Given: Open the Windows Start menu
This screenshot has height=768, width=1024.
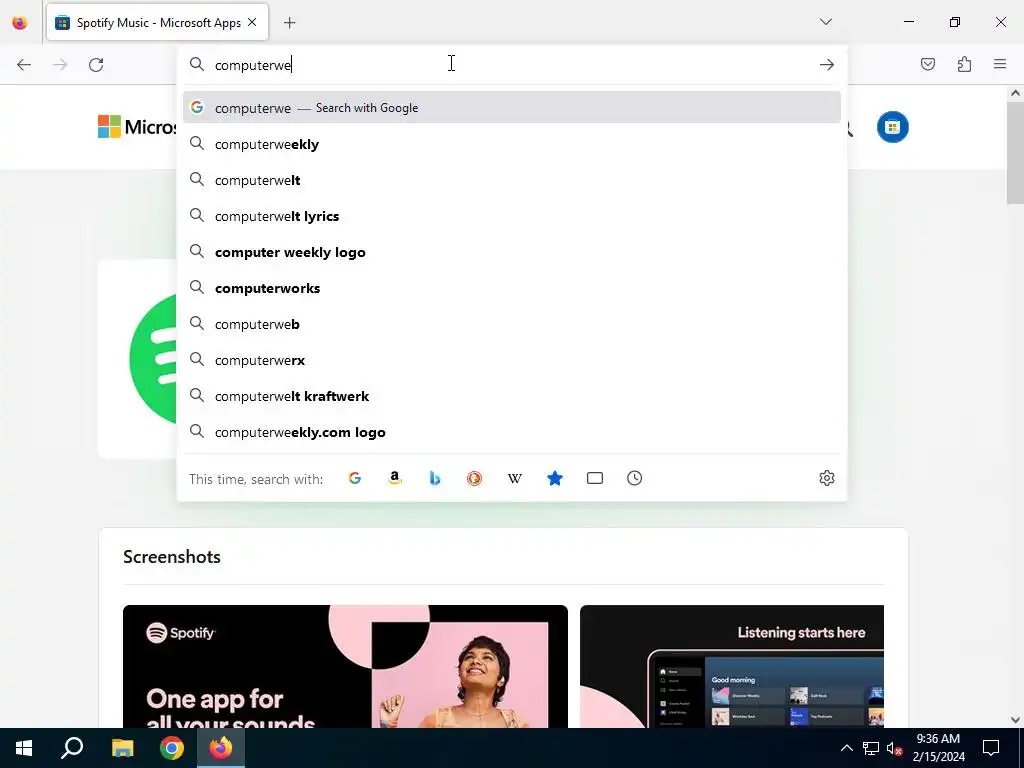Looking at the screenshot, I should (x=24, y=748).
